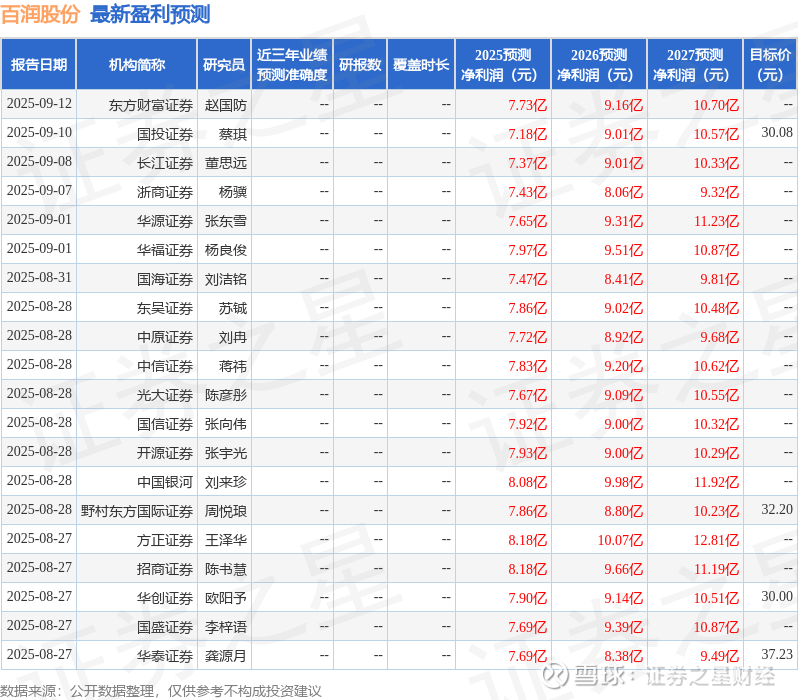This screenshot has height=700, width=798.
Task: Click the target price 37.23
Action: [777, 655]
